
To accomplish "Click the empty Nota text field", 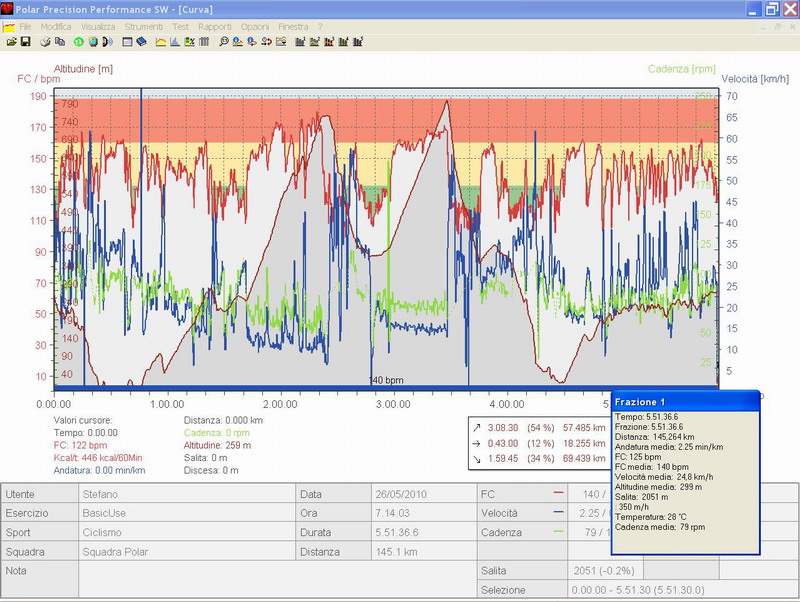I will (278, 580).
